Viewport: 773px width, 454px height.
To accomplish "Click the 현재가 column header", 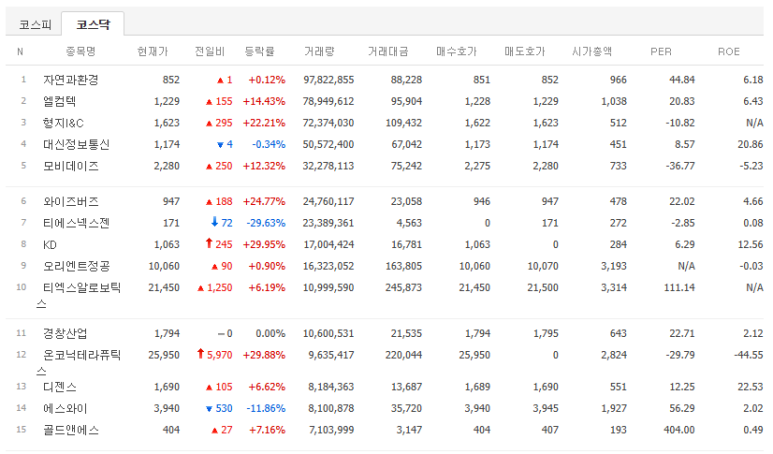I will coord(152,51).
